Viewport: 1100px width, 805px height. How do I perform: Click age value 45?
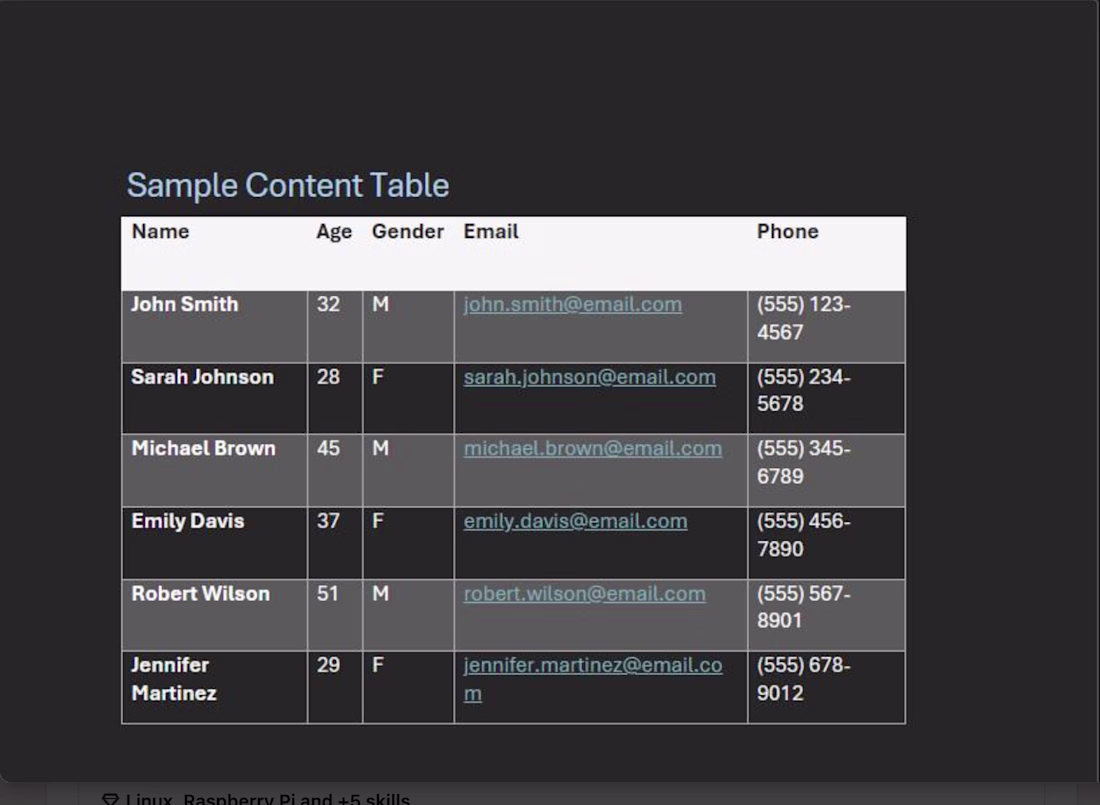click(328, 448)
